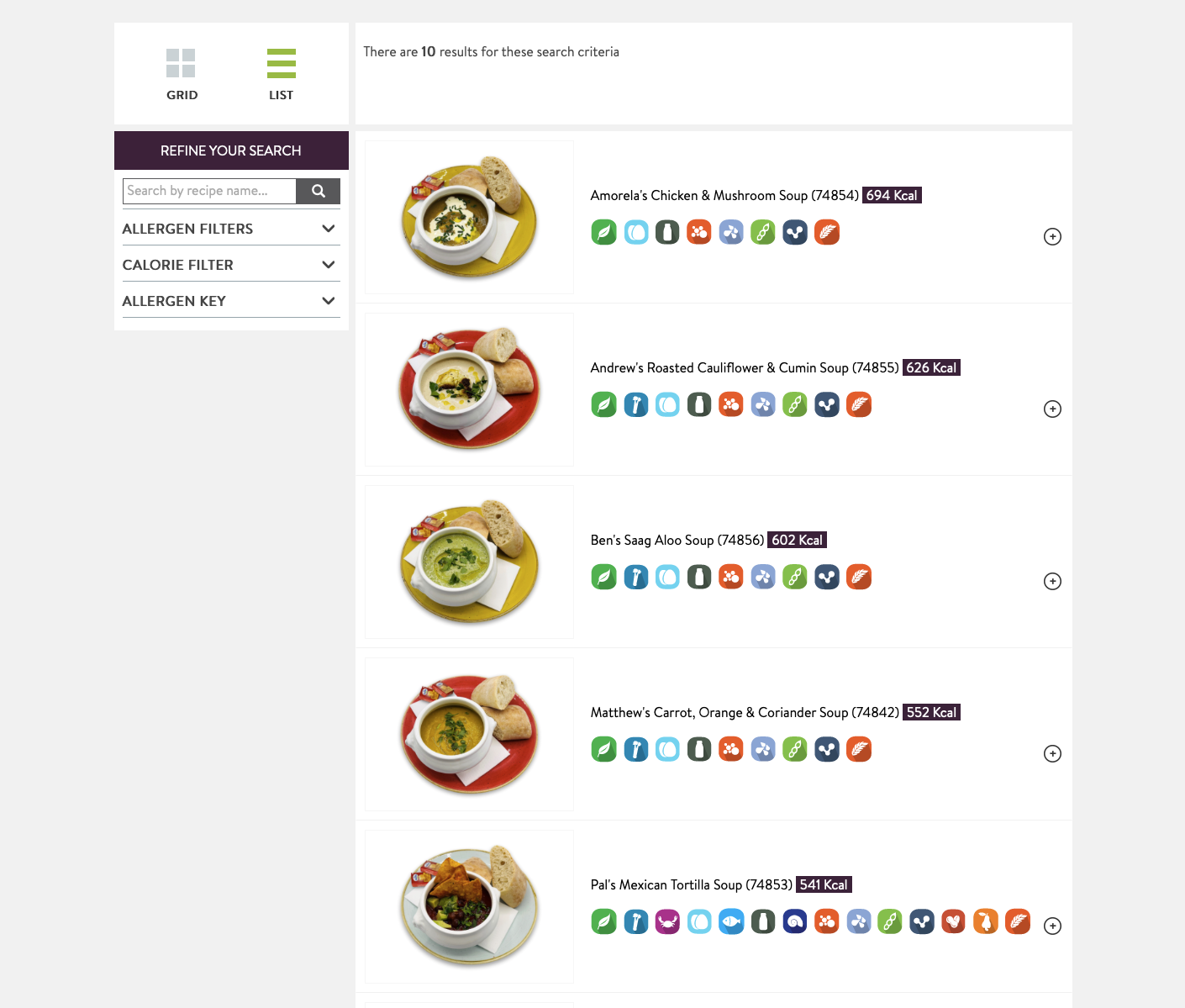The height and width of the screenshot is (1008, 1185).
Task: Click green leaf icon on Carrot, Orange Soup
Action: (x=603, y=750)
